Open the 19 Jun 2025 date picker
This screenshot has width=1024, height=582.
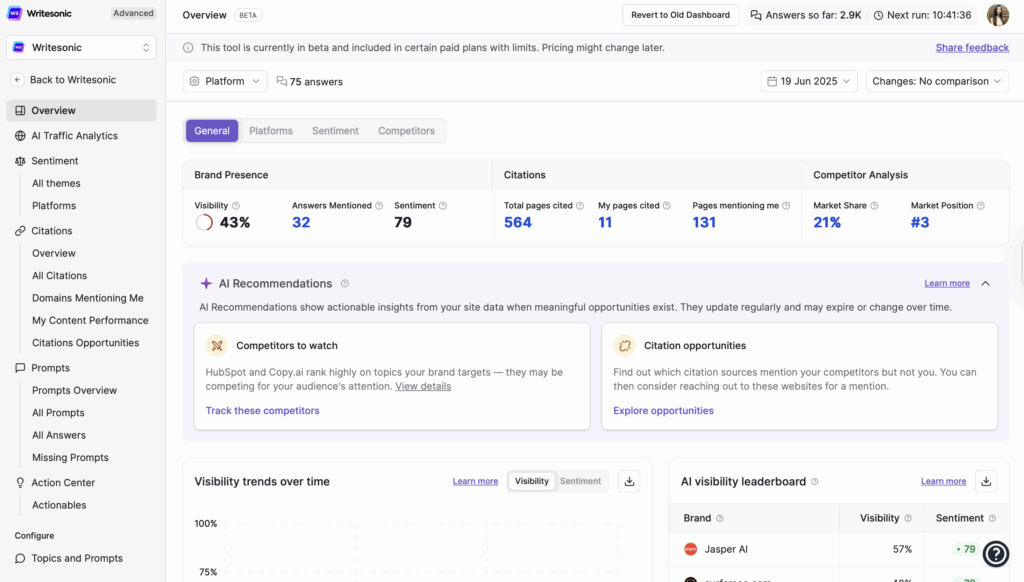pyautogui.click(x=808, y=81)
